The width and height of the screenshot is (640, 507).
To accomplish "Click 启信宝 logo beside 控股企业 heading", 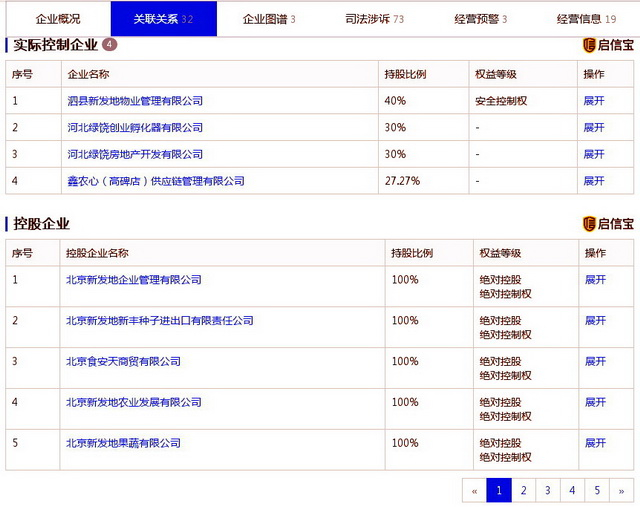I will point(608,224).
